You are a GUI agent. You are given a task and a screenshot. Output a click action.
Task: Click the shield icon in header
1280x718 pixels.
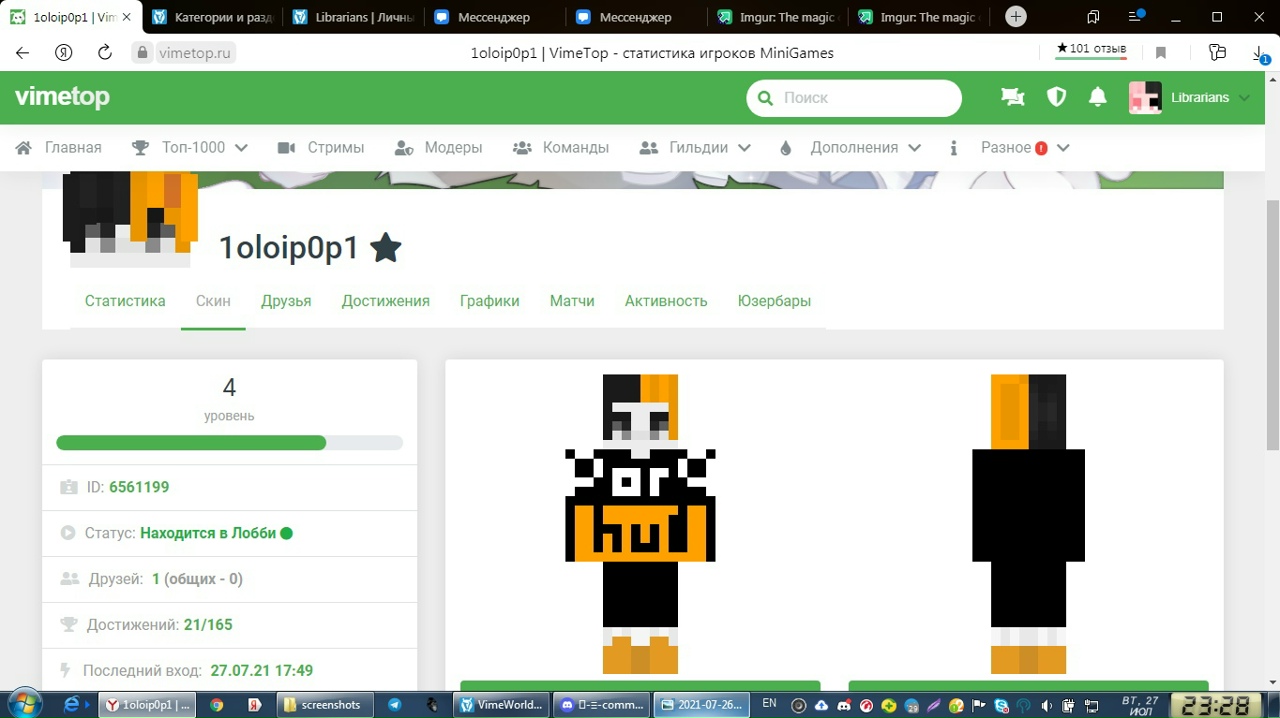[1056, 97]
